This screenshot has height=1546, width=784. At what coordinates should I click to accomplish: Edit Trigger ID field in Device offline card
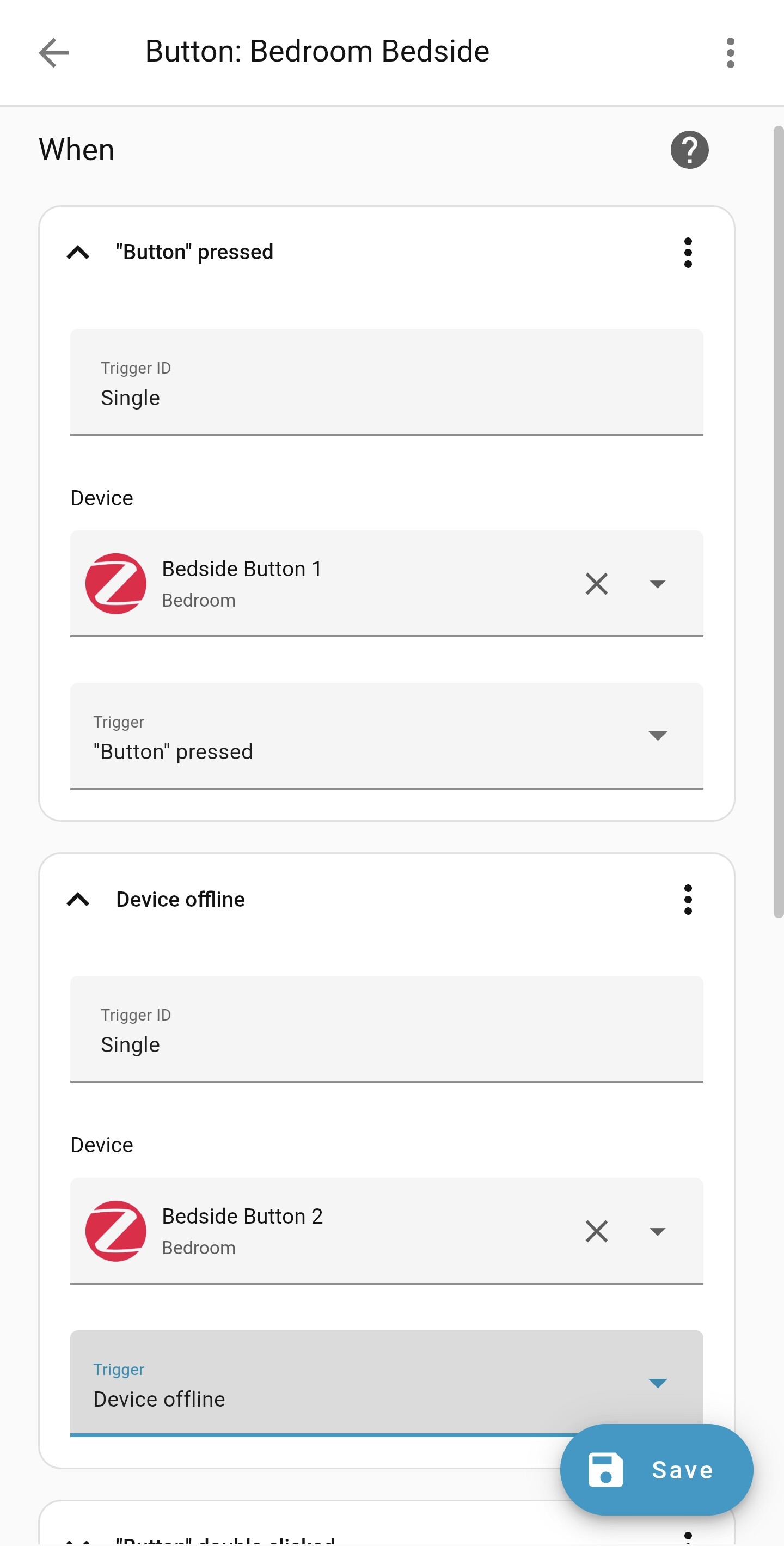(387, 1045)
